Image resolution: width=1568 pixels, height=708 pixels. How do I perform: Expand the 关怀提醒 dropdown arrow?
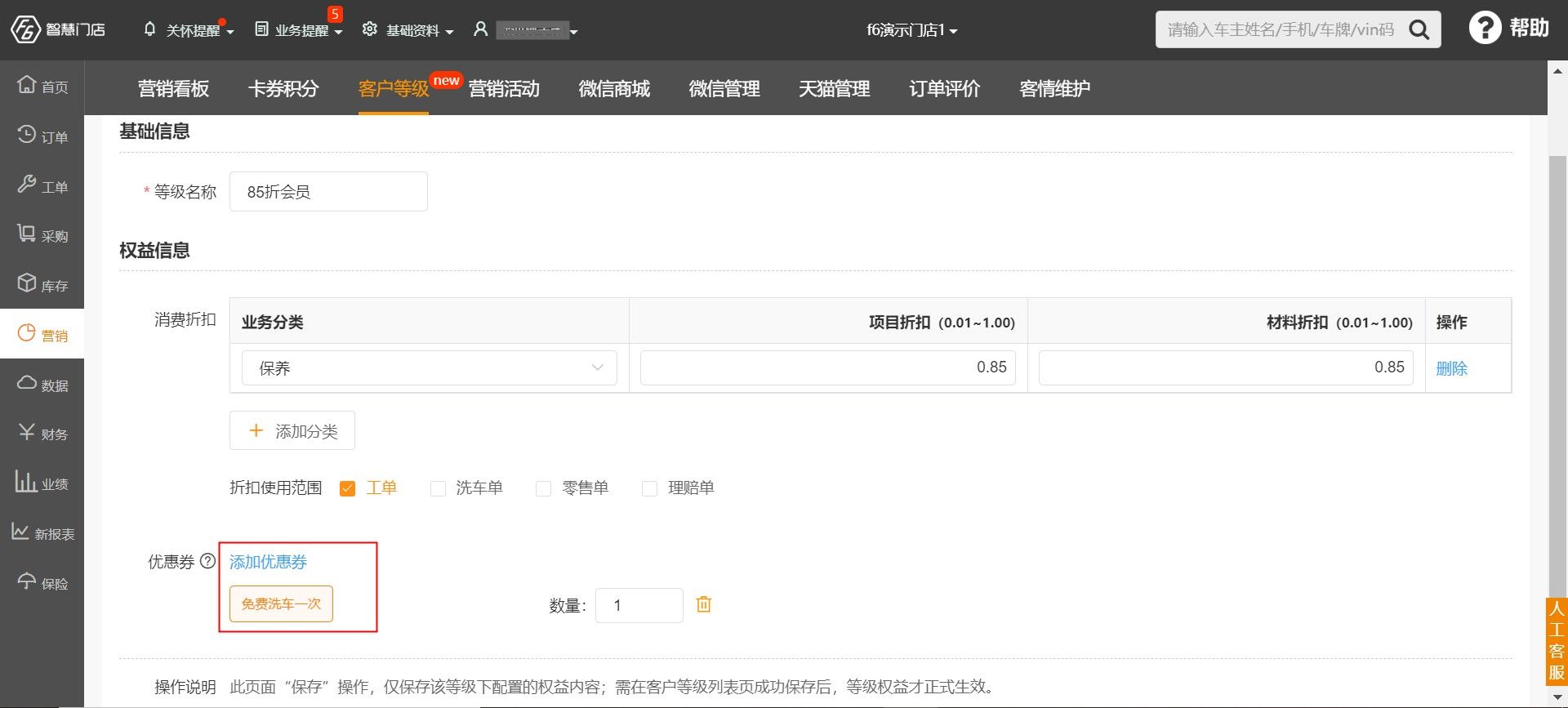[x=230, y=32]
